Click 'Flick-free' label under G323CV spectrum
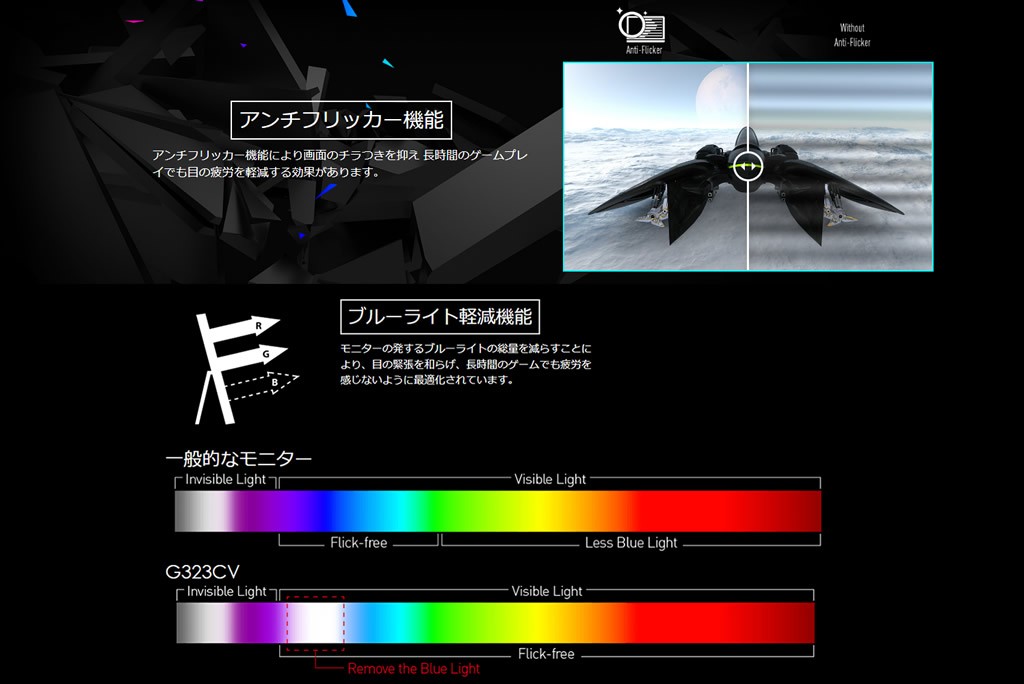This screenshot has width=1024, height=684. 546,654
